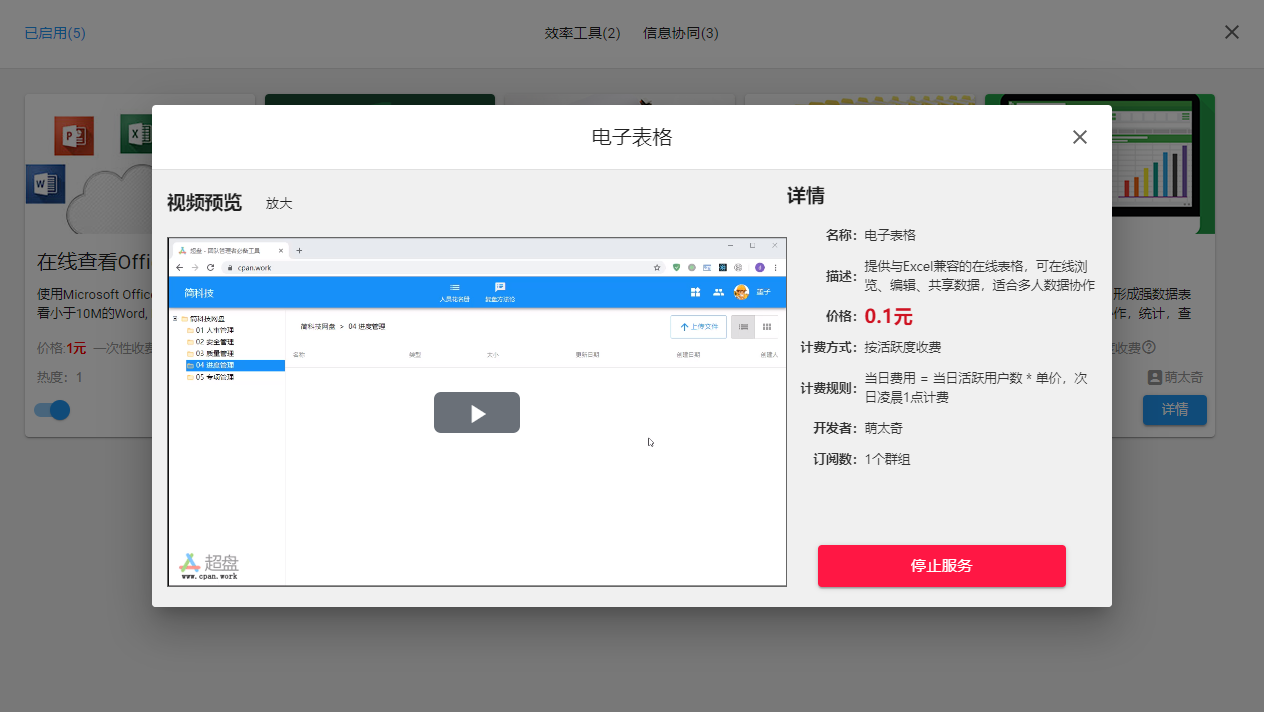Click the Word icon on Office card

click(x=46, y=184)
